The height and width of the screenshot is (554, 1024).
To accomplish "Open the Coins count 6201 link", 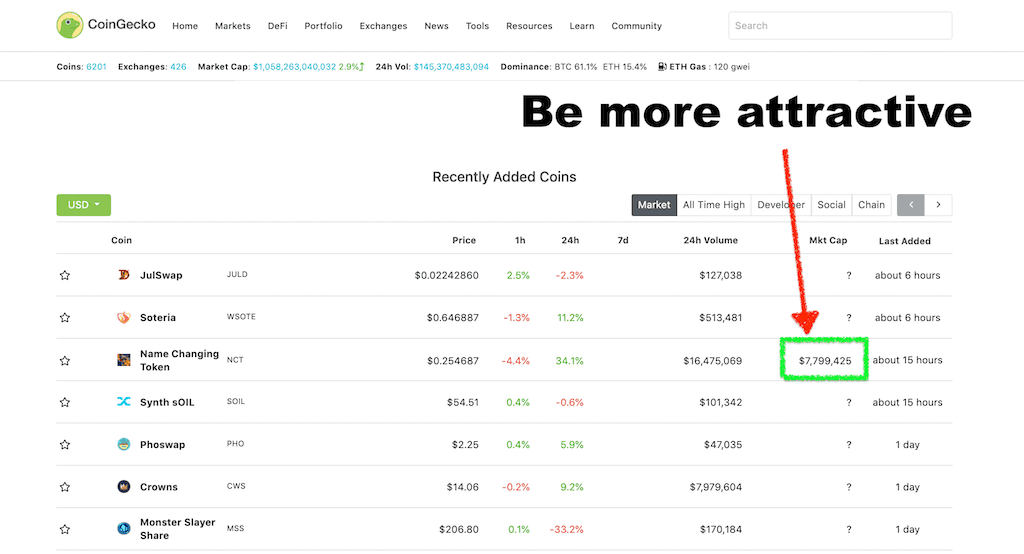I will 96,67.
